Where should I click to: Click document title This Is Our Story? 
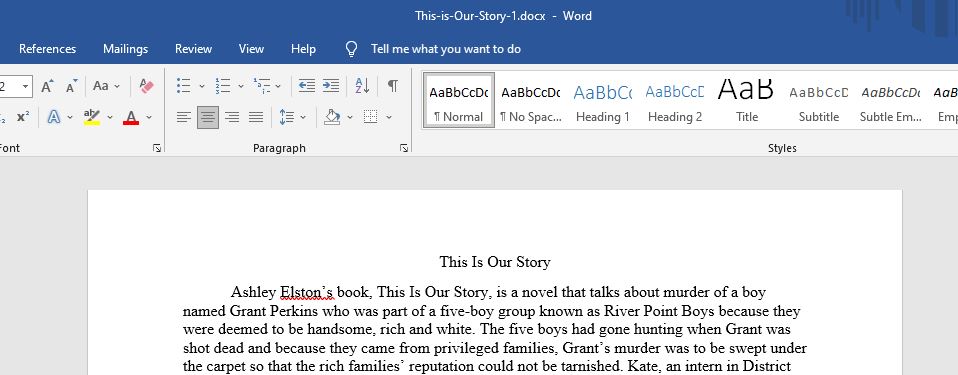[x=495, y=262]
